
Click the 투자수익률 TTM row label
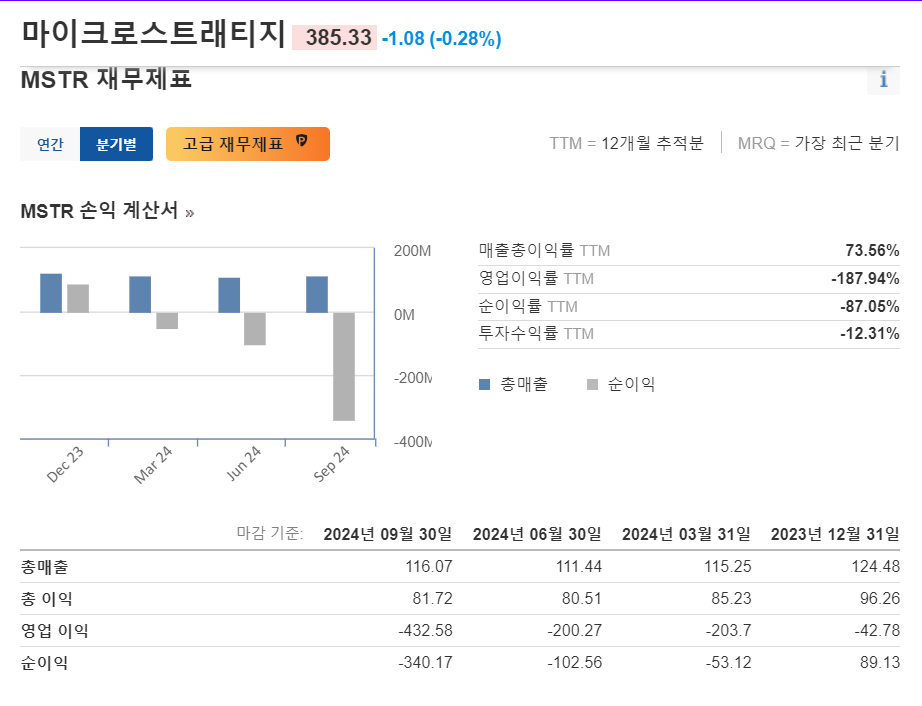coord(536,333)
